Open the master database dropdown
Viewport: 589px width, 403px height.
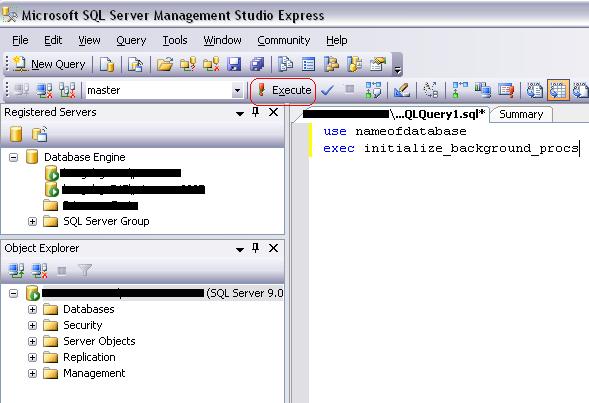point(237,91)
